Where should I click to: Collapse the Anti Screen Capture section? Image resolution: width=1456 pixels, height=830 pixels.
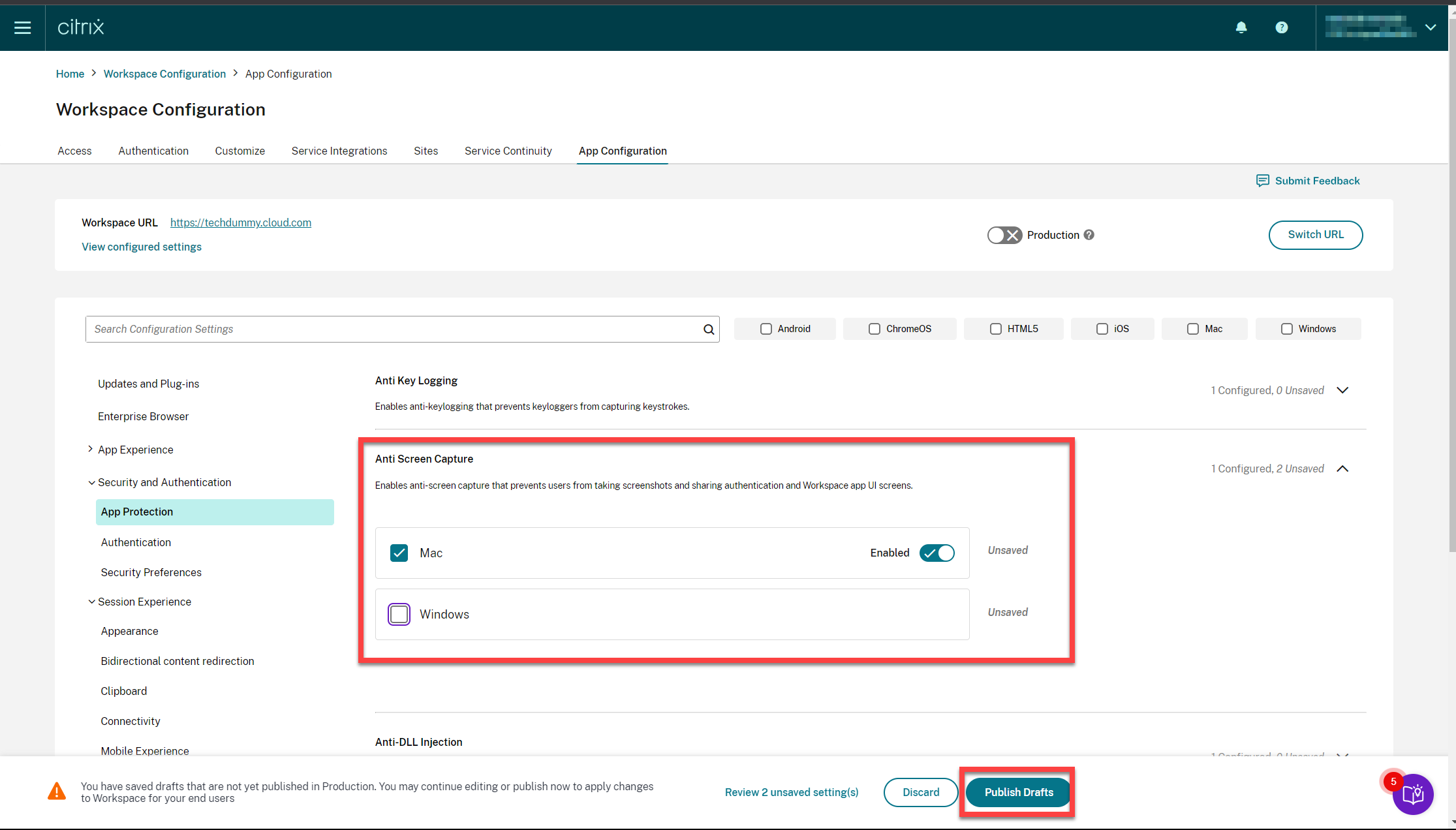click(1342, 469)
